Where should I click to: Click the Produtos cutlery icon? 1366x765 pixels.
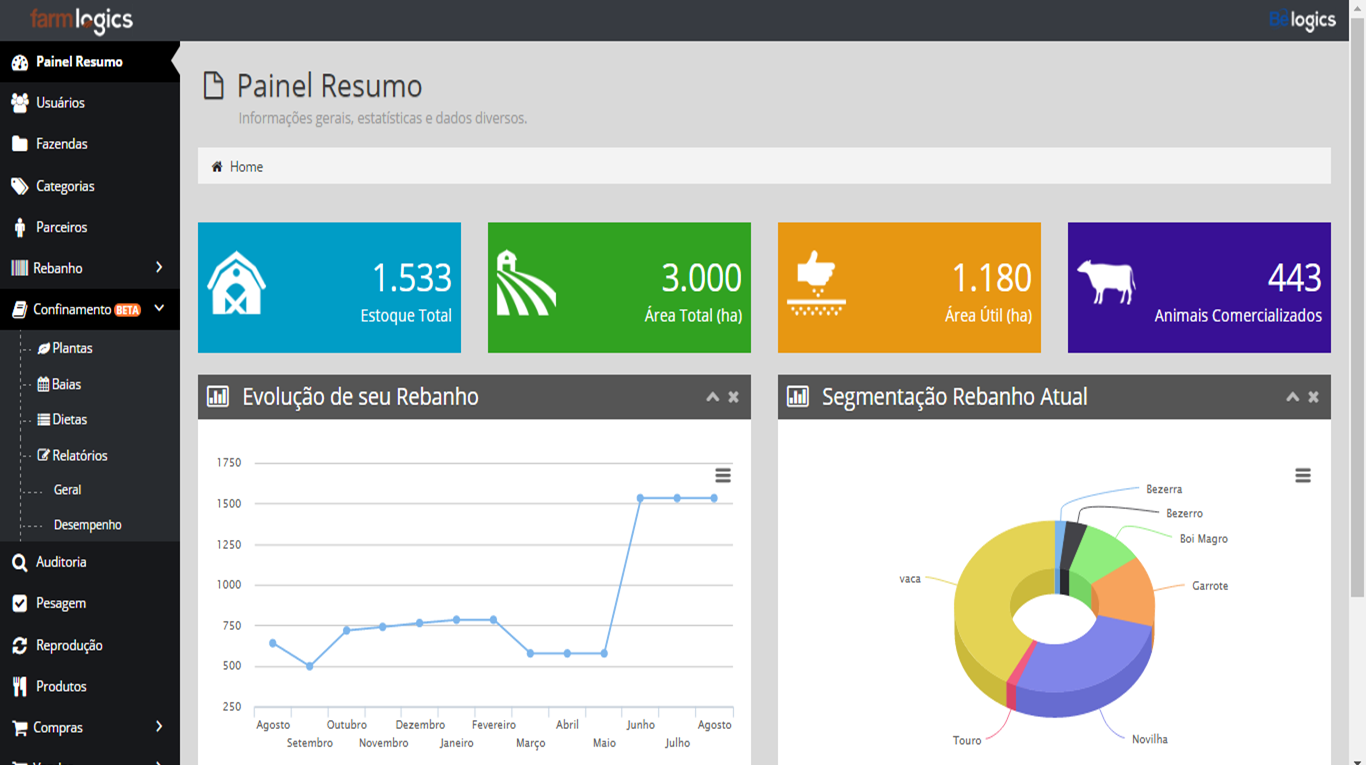19,687
